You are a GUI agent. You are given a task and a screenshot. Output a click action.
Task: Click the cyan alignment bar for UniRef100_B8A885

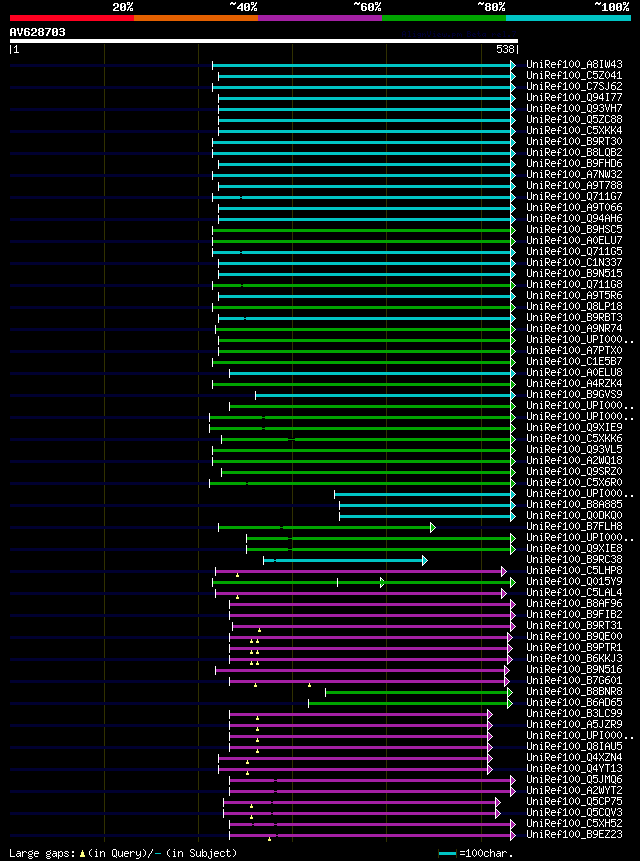[x=428, y=505]
